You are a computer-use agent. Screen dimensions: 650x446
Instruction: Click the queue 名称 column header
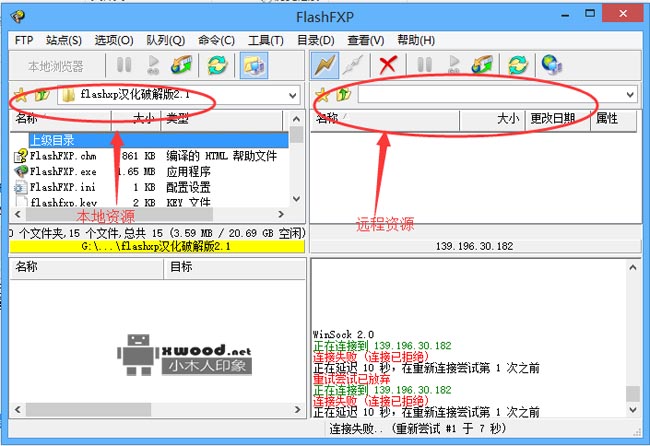coord(86,267)
